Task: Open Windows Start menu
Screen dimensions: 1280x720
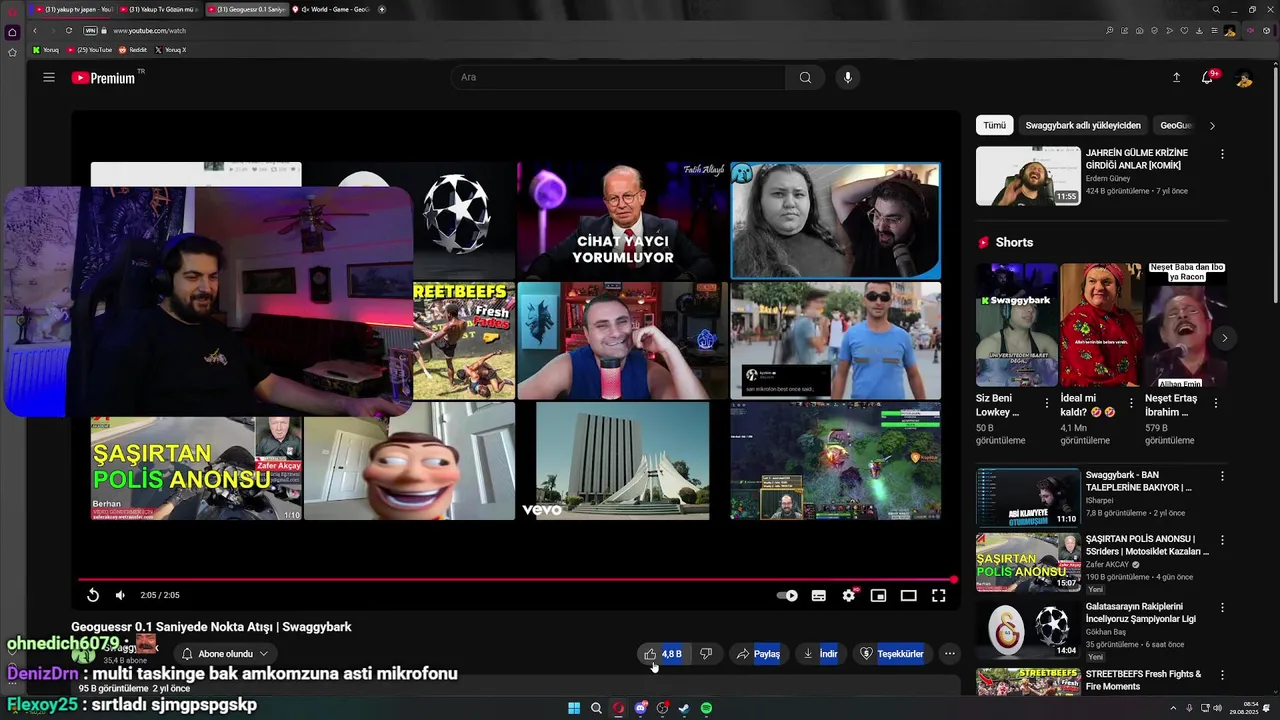Action: point(574,708)
